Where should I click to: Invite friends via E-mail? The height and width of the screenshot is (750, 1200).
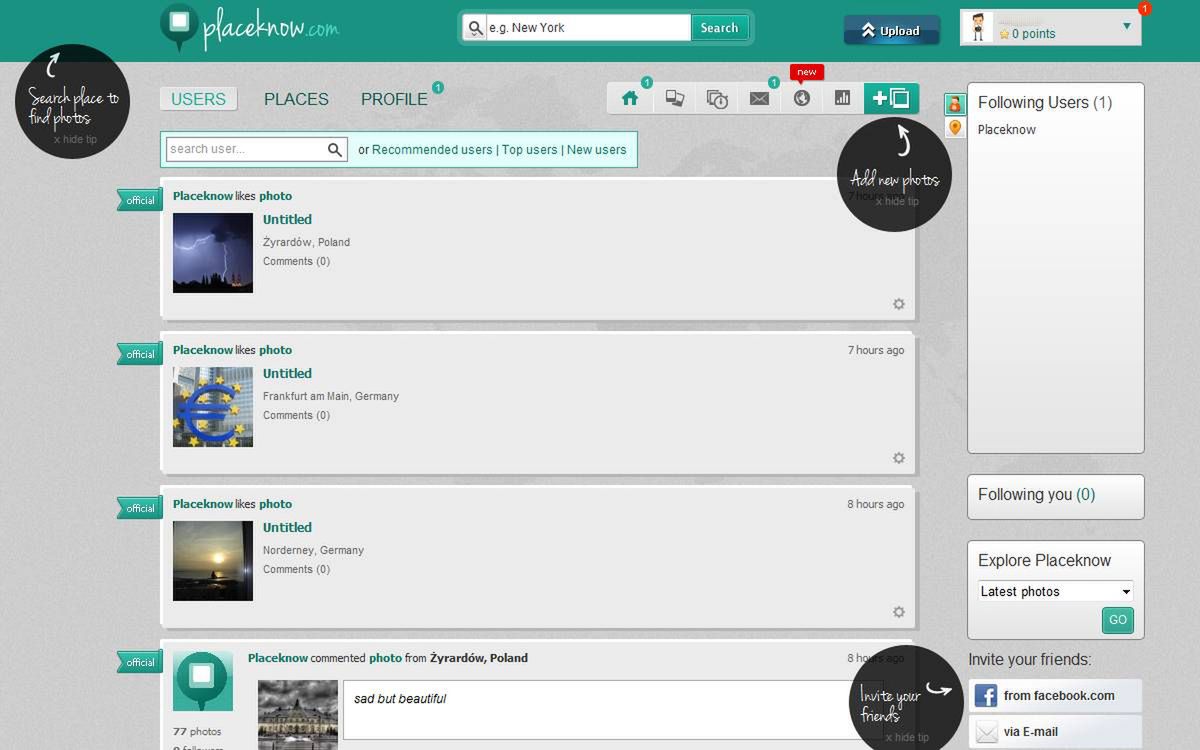point(1056,732)
